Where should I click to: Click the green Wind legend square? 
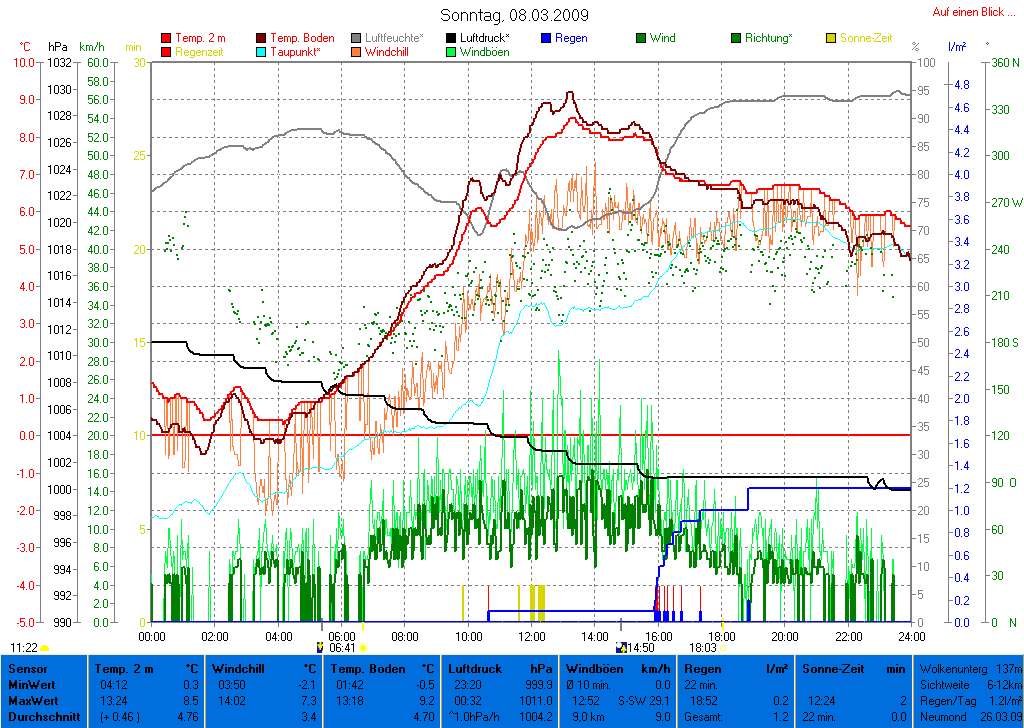point(641,38)
